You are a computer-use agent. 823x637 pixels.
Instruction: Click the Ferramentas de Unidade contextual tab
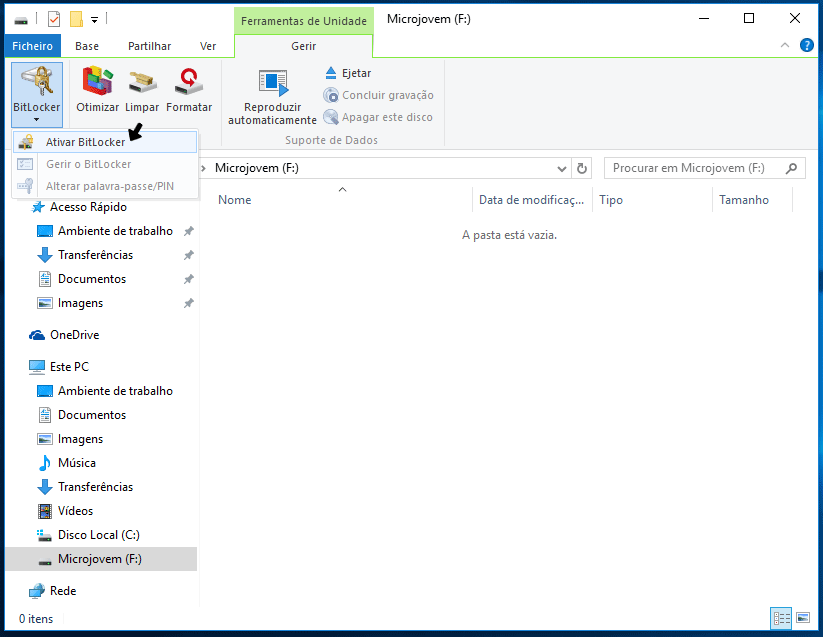pyautogui.click(x=304, y=21)
